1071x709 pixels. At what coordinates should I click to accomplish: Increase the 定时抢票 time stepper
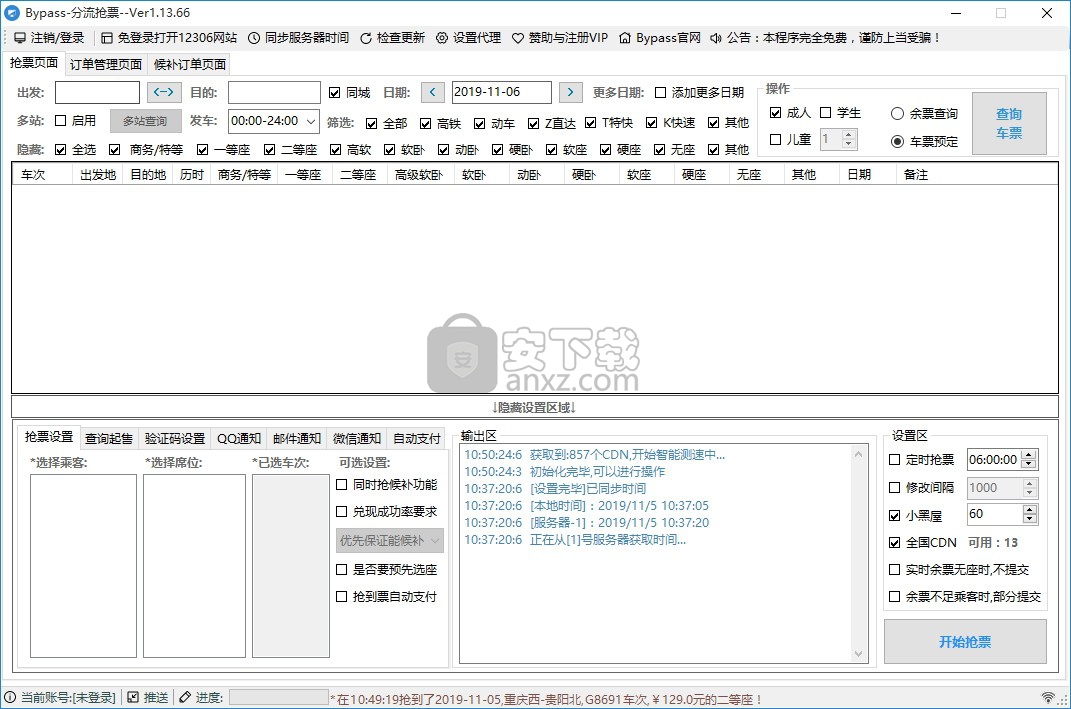[1029, 456]
